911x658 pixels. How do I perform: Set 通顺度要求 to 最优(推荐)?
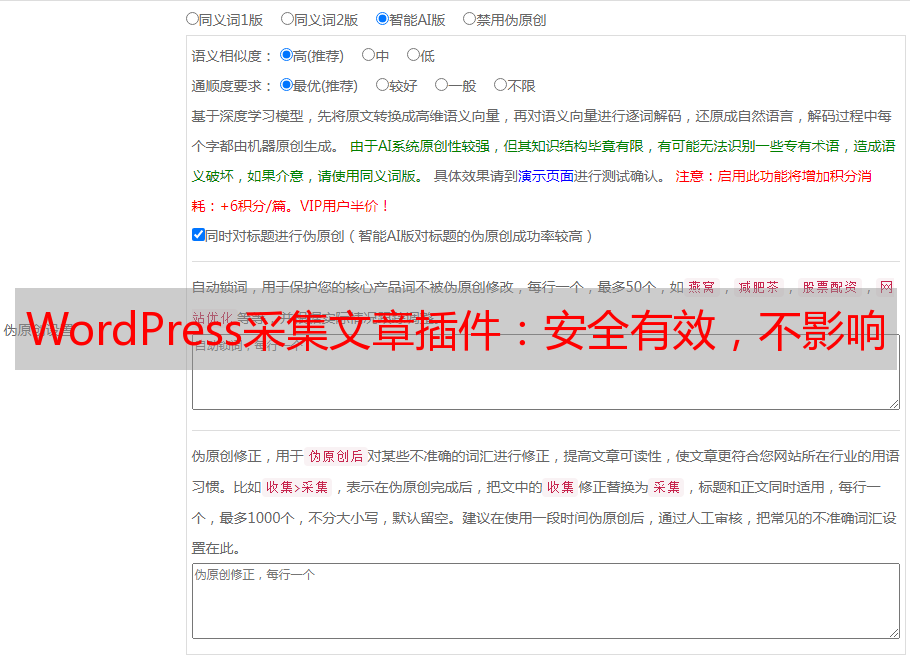(286, 85)
